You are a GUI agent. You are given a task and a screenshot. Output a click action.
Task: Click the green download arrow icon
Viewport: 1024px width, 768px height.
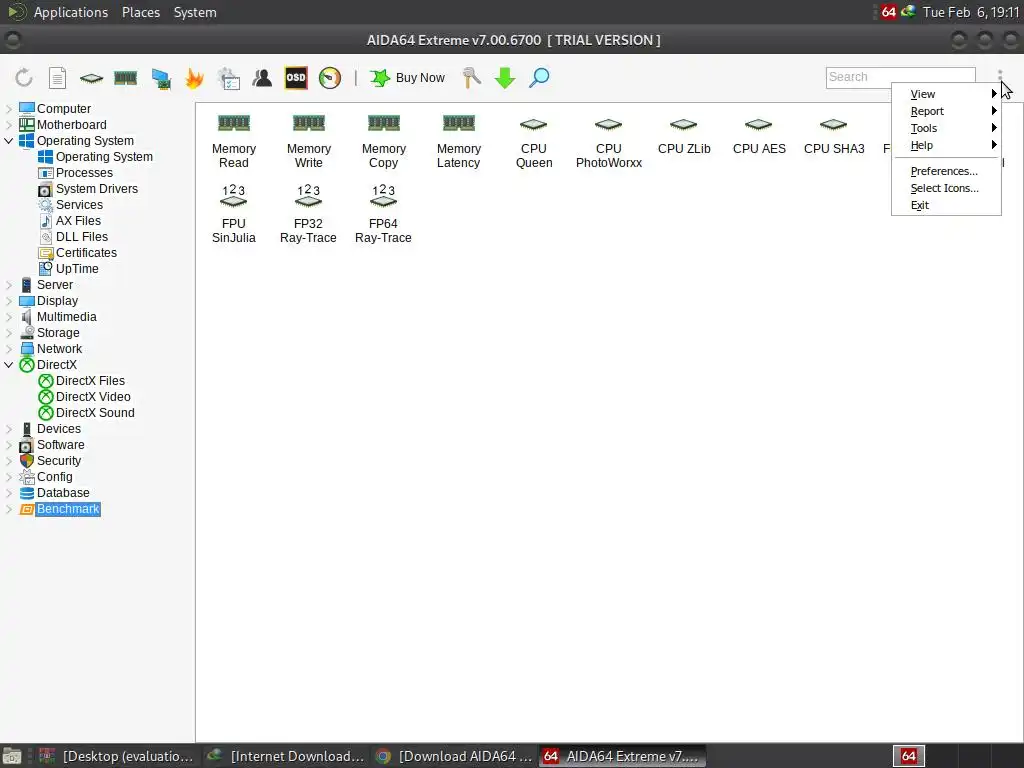click(505, 77)
